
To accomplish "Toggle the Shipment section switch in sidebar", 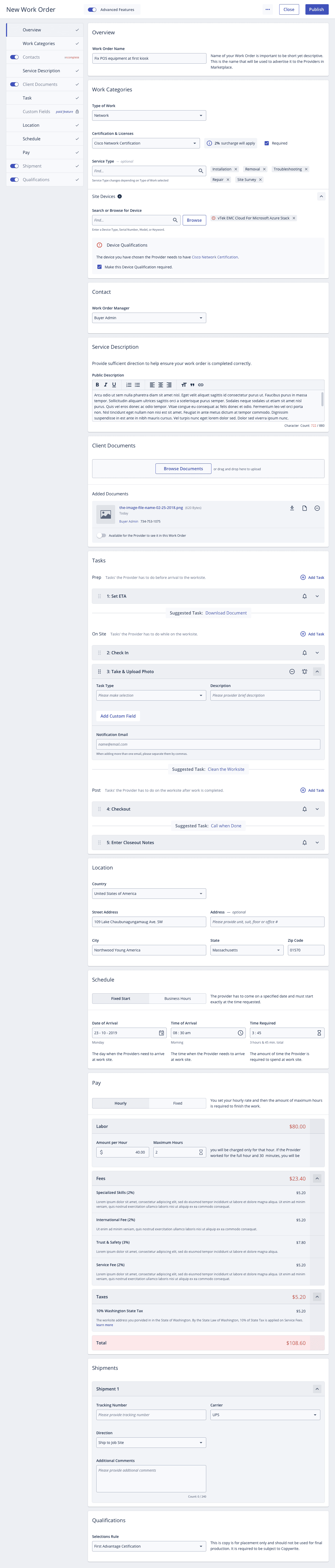I will tap(15, 166).
